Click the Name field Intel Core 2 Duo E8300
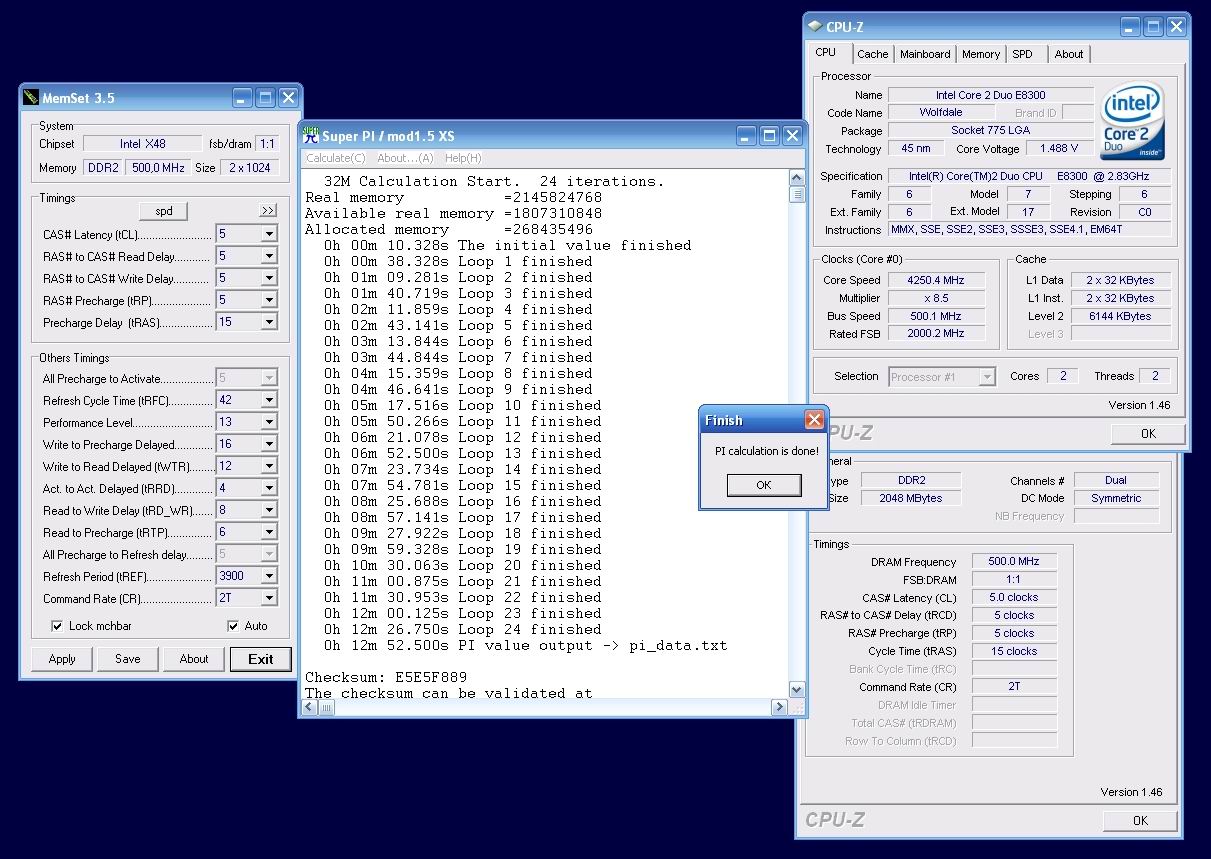Viewport: 1211px width, 859px height. pyautogui.click(x=990, y=95)
